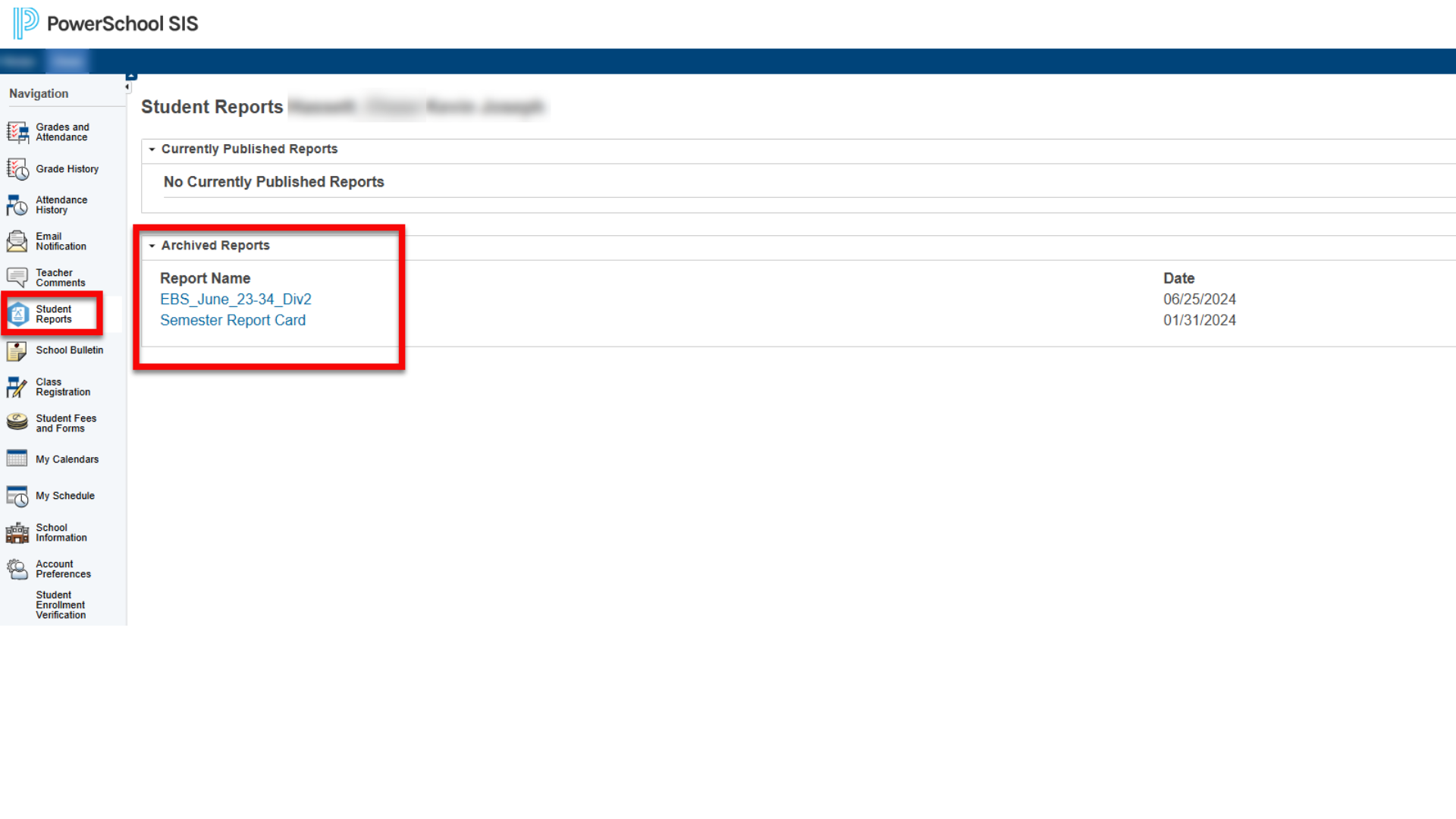Open Student Enrollment Verification link

click(x=61, y=605)
